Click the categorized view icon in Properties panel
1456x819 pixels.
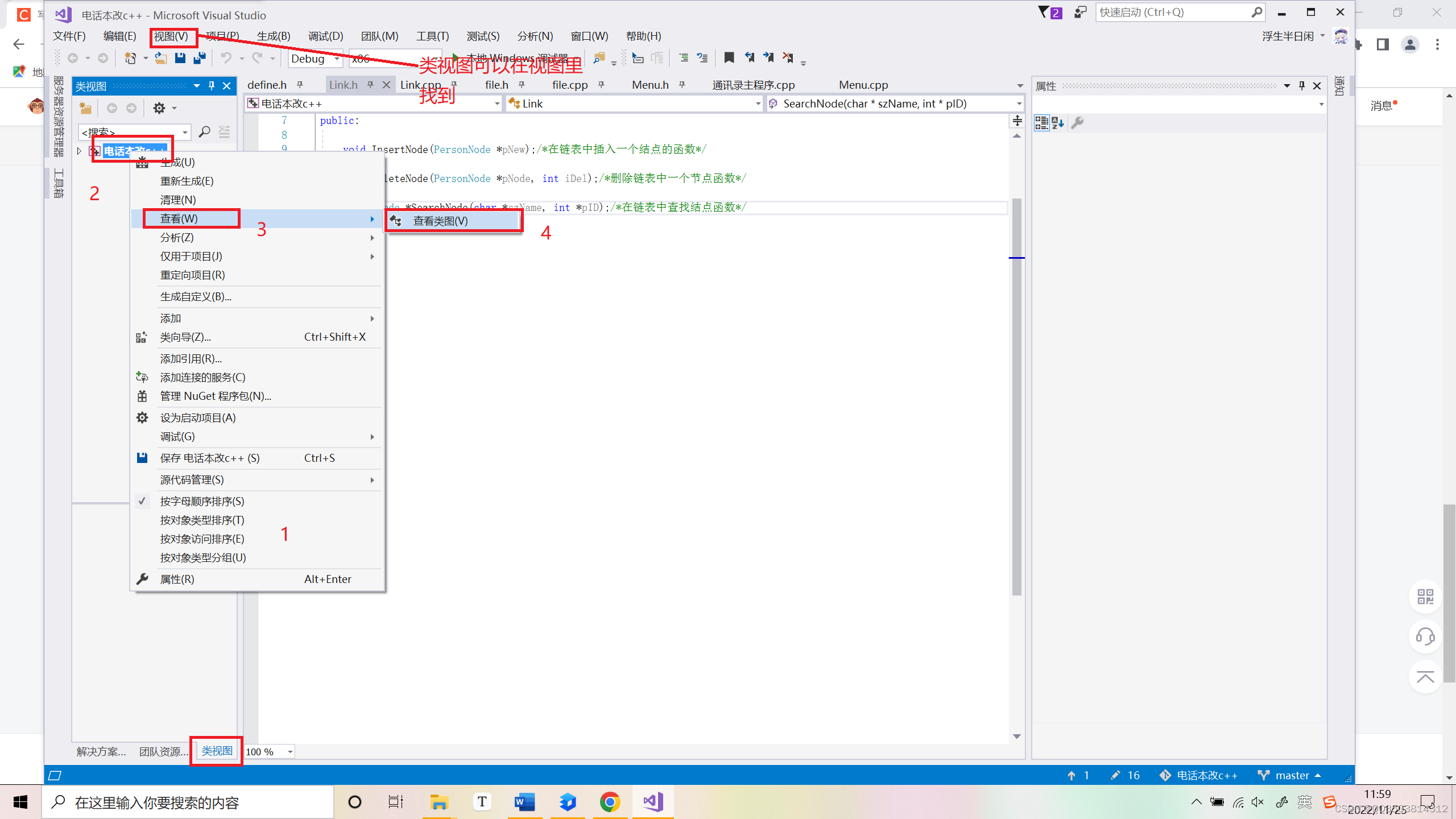[1041, 123]
